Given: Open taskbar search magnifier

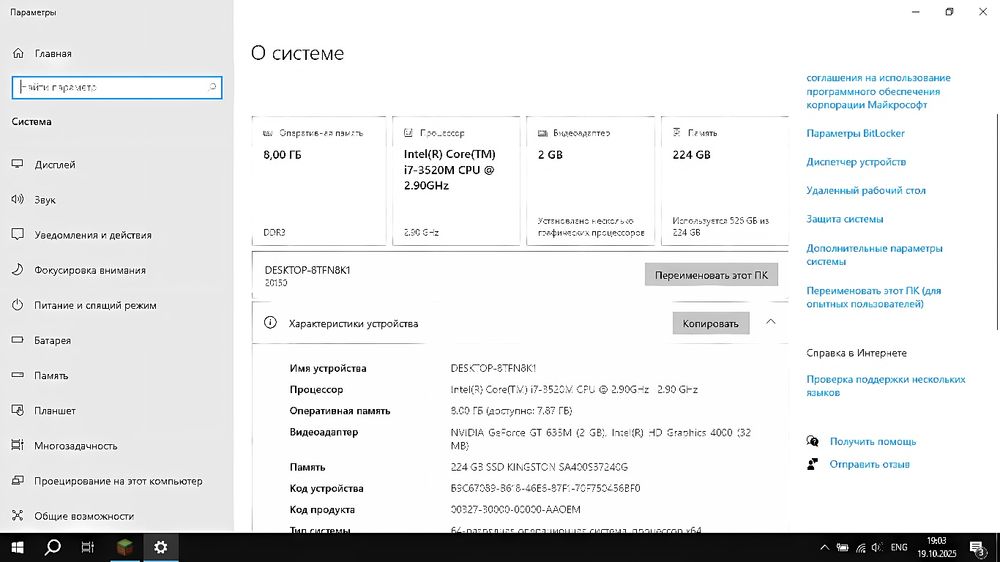Looking at the screenshot, I should (x=52, y=547).
